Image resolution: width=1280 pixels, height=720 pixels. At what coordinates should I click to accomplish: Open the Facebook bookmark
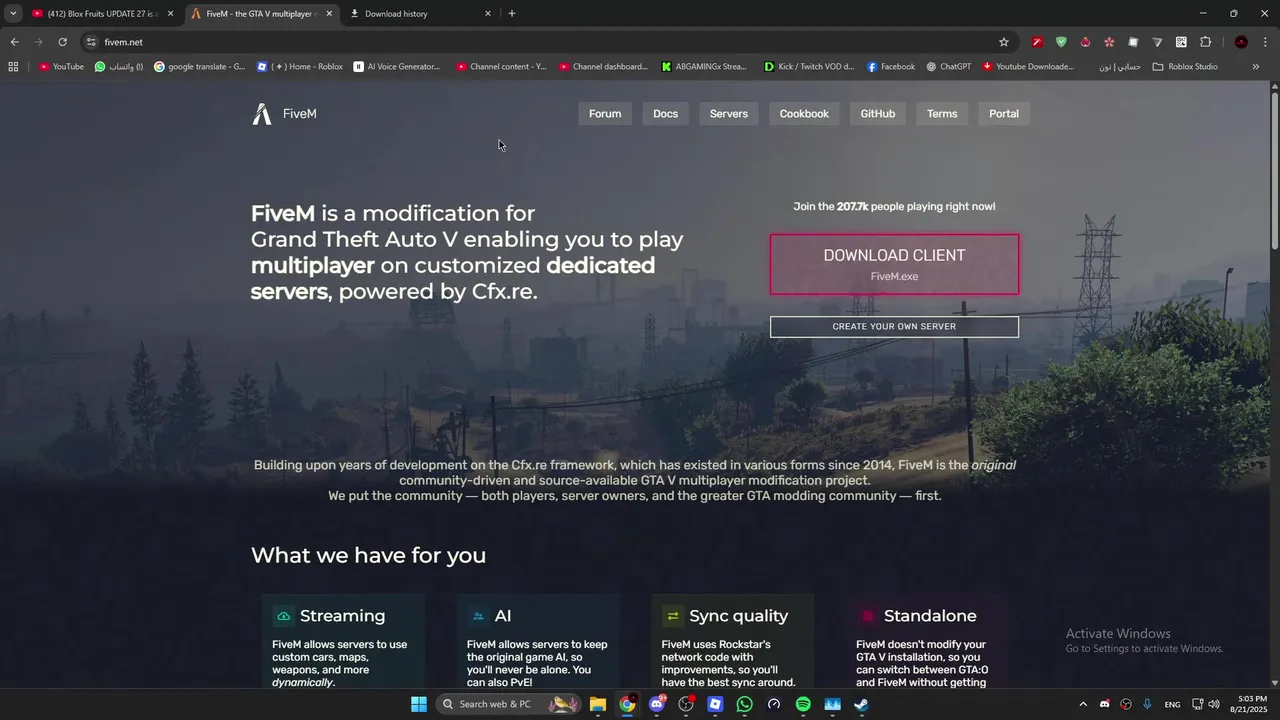[x=890, y=67]
